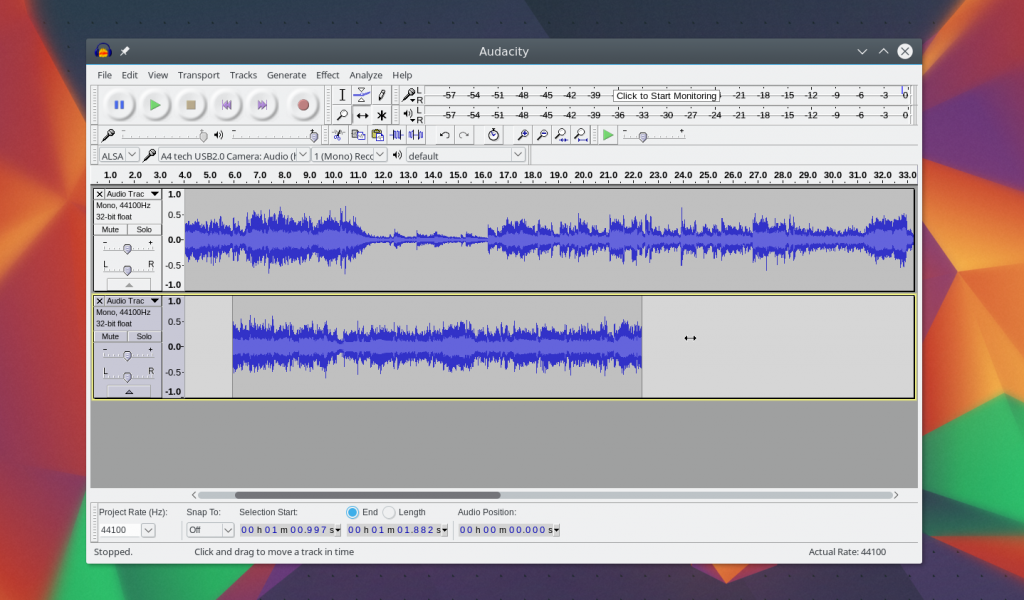Select the Draw (pencil) tool
This screenshot has width=1024, height=600.
click(381, 95)
